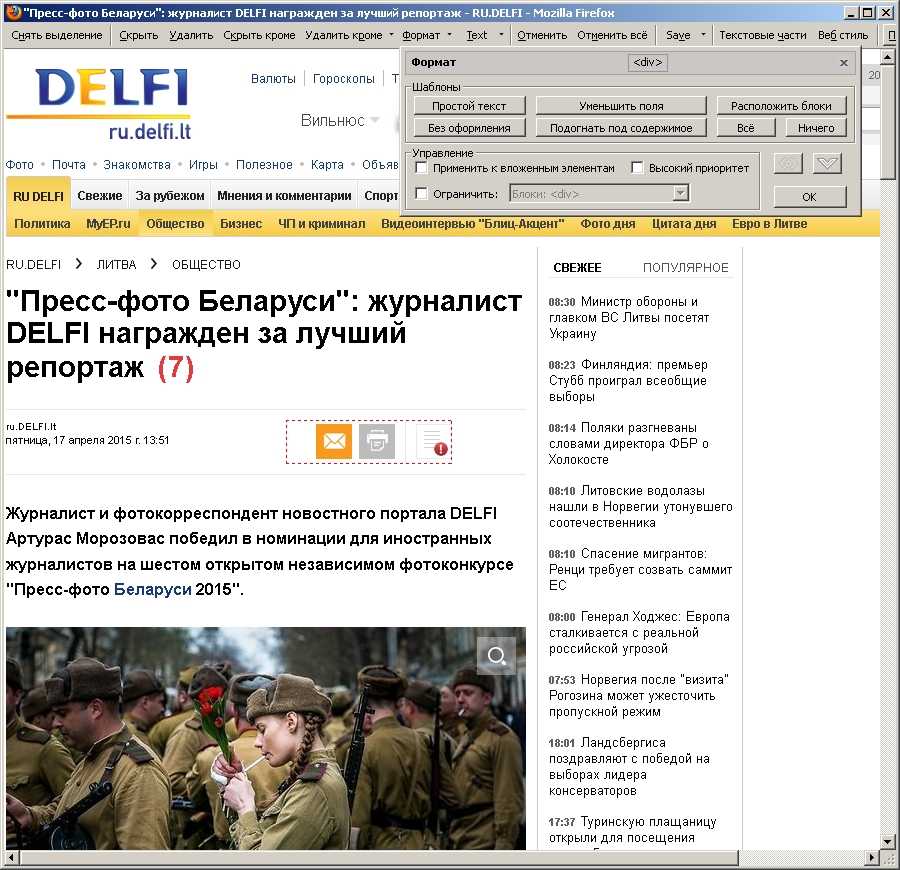900x870 pixels.
Task: Click the down-arrow button in Формат panel
Action: coord(827,164)
